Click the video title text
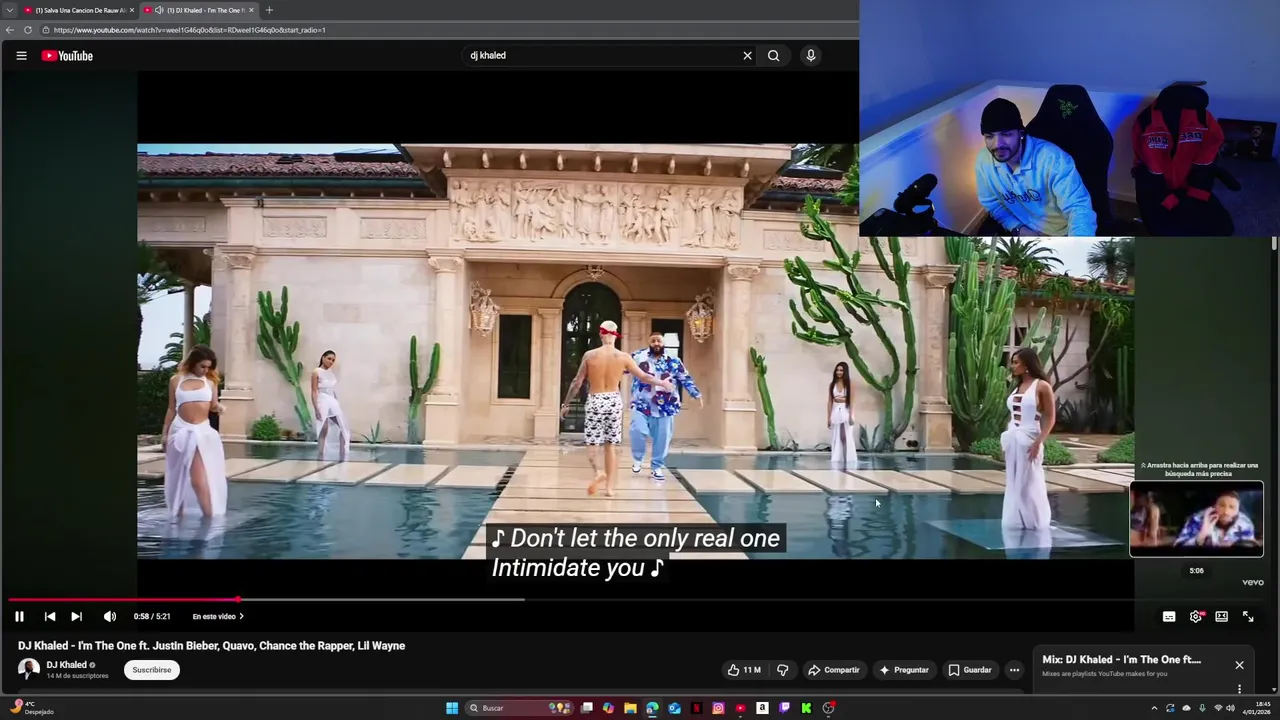The height and width of the screenshot is (720, 1280). point(211,646)
